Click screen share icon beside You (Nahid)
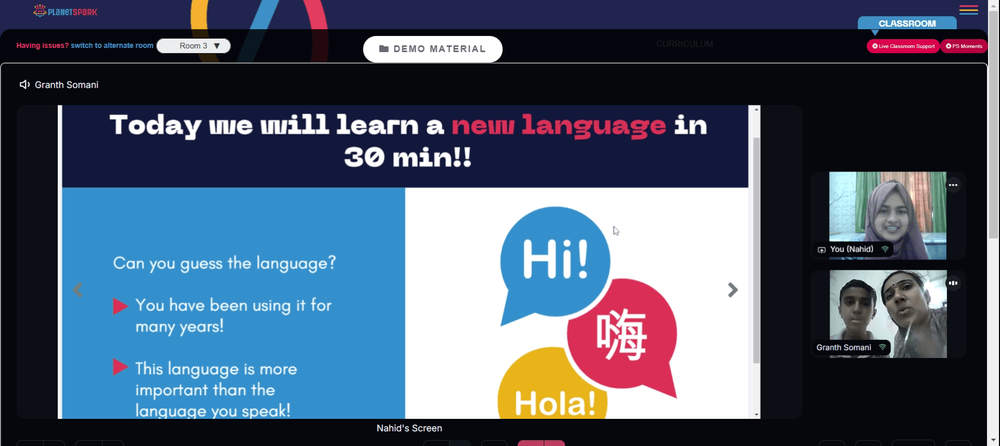The height and width of the screenshot is (446, 1000). pos(821,249)
